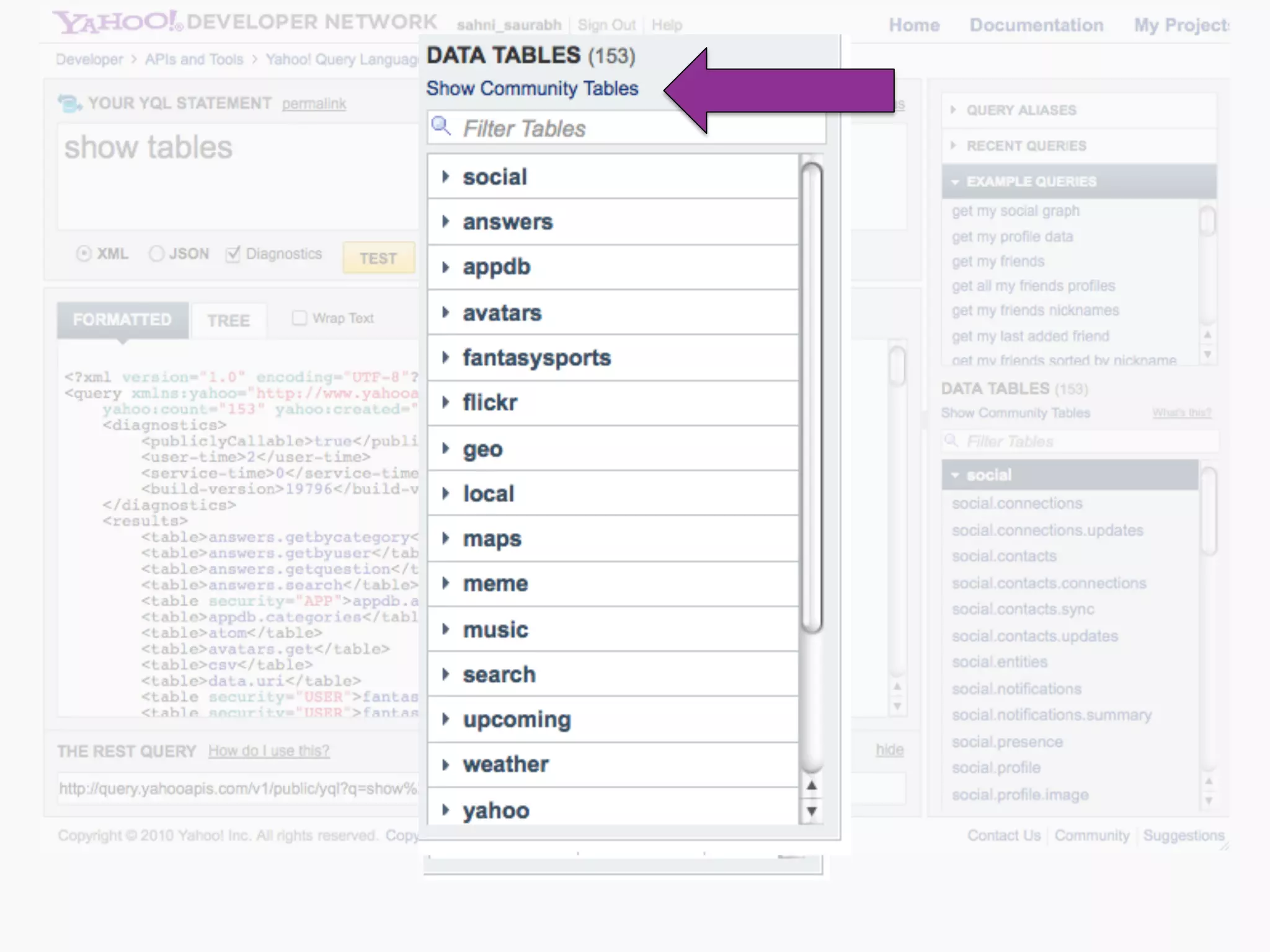
Task: Expand the music tables arrow
Action: 445,629
